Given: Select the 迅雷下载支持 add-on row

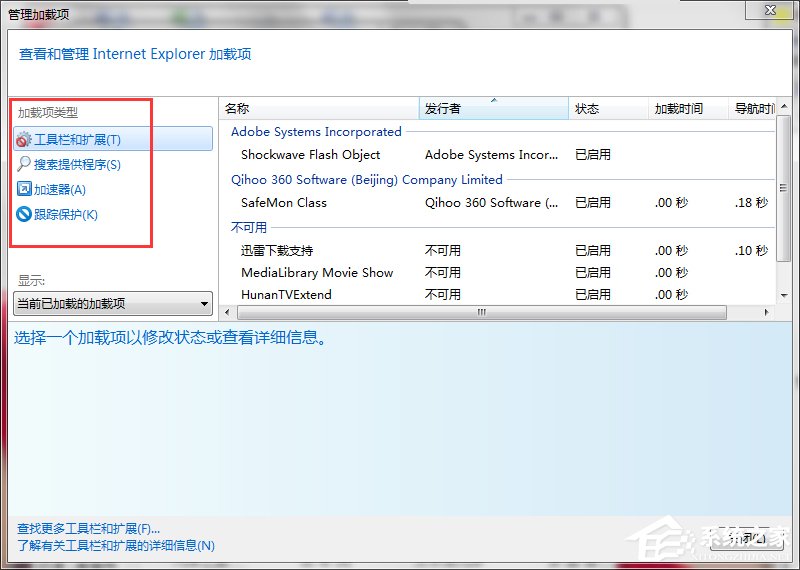Looking at the screenshot, I should 497,251.
